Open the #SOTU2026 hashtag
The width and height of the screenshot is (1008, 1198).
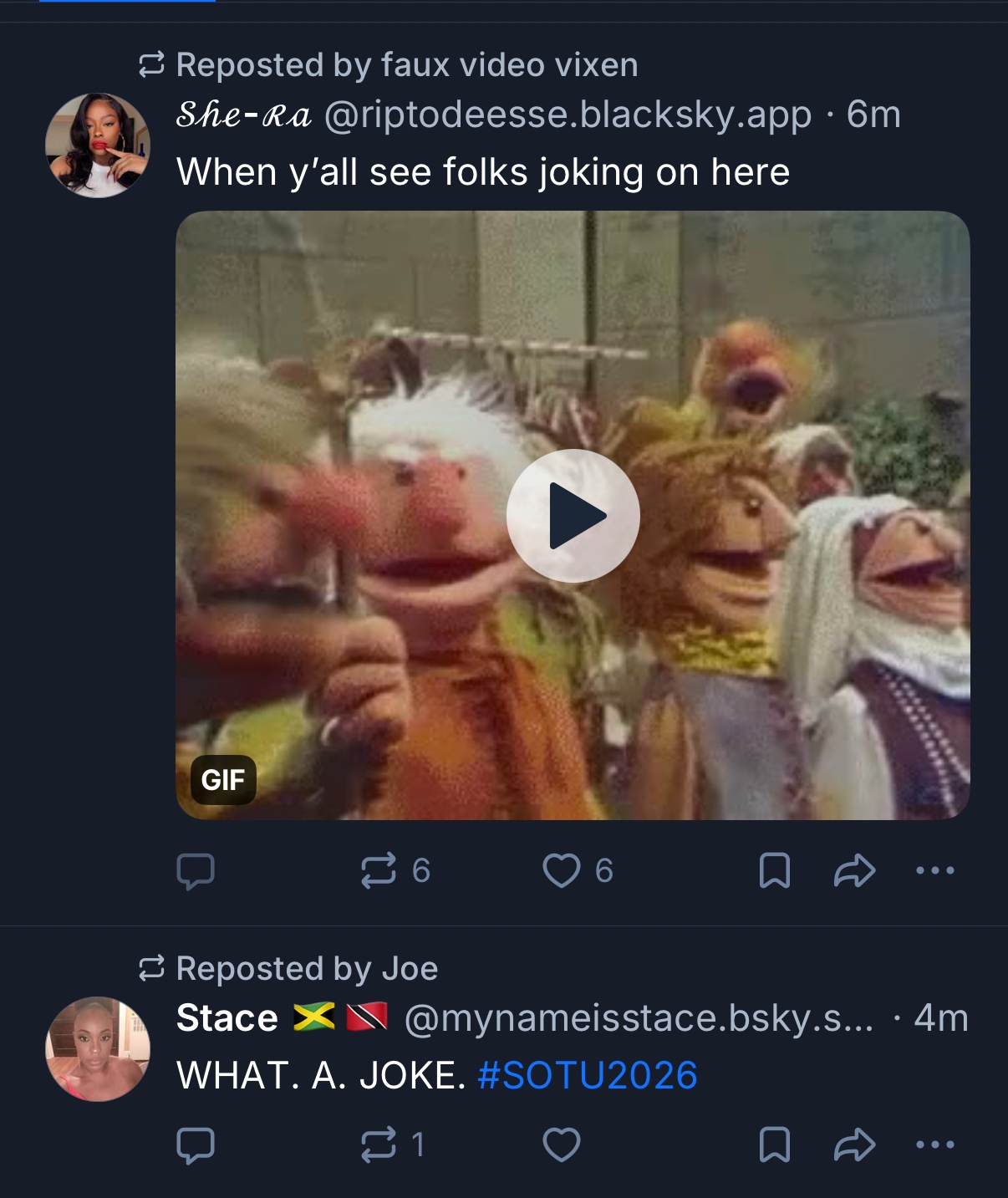pyautogui.click(x=587, y=1075)
